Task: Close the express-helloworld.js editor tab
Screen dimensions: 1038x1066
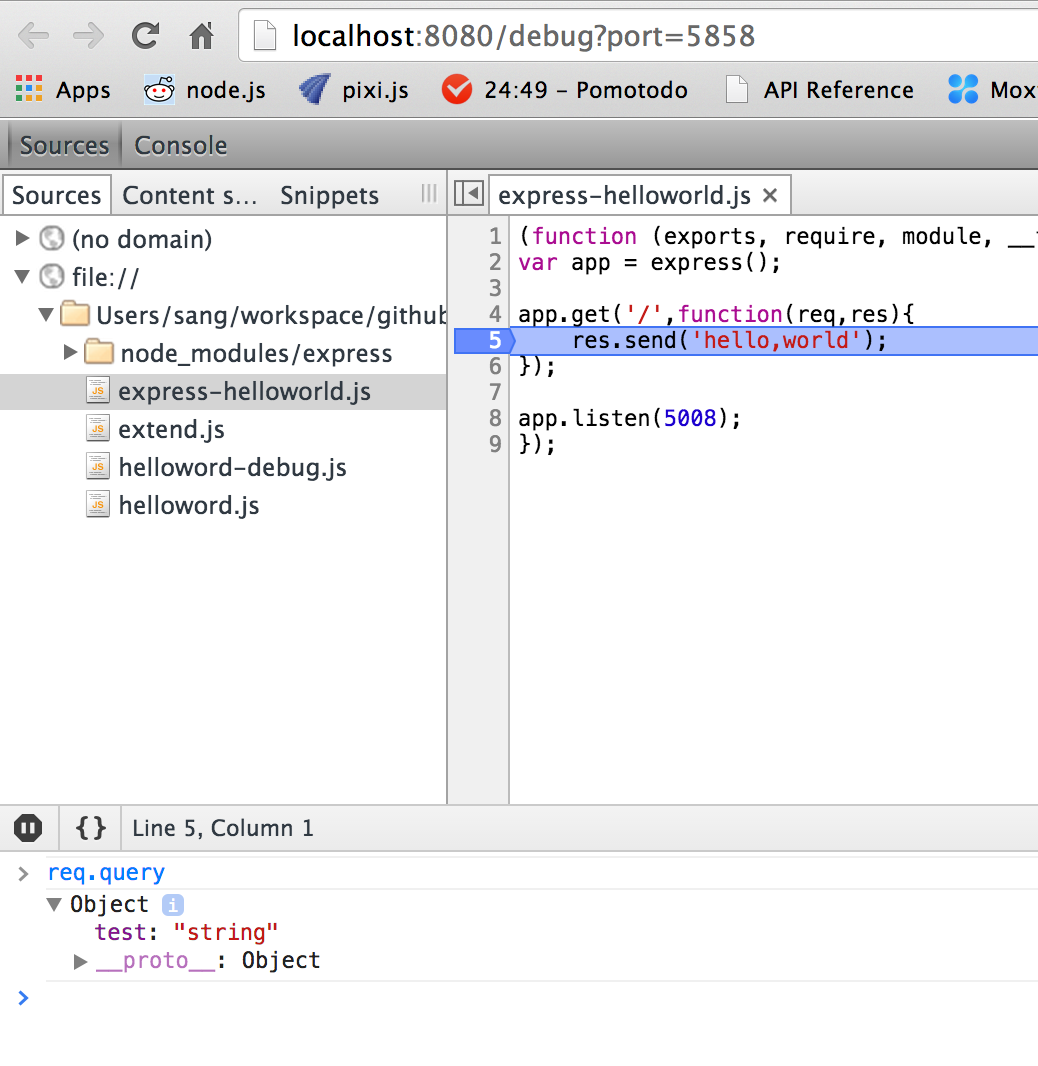Action: [x=770, y=195]
